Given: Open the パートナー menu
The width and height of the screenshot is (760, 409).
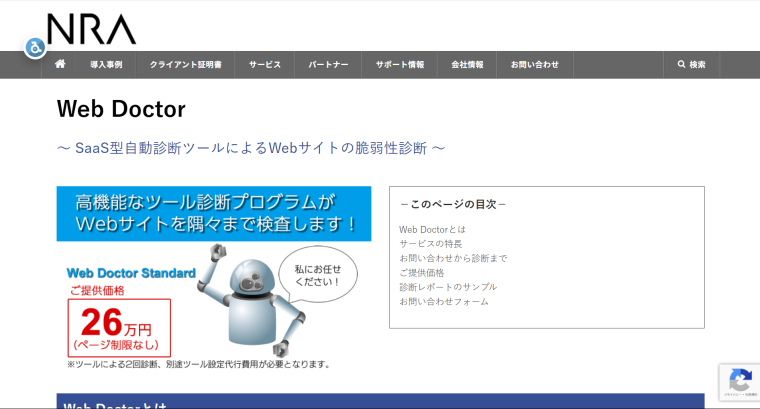Looking at the screenshot, I should click(x=328, y=64).
